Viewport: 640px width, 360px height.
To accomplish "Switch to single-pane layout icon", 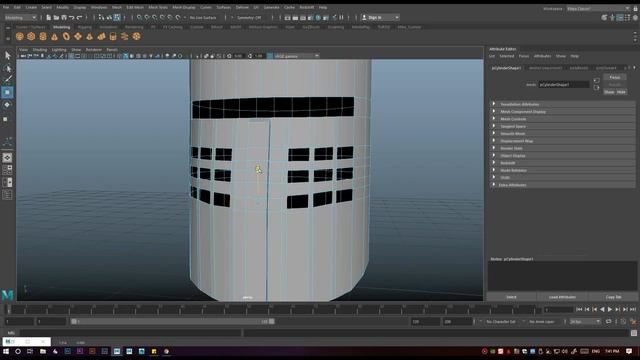I will pyautogui.click(x=7, y=158).
